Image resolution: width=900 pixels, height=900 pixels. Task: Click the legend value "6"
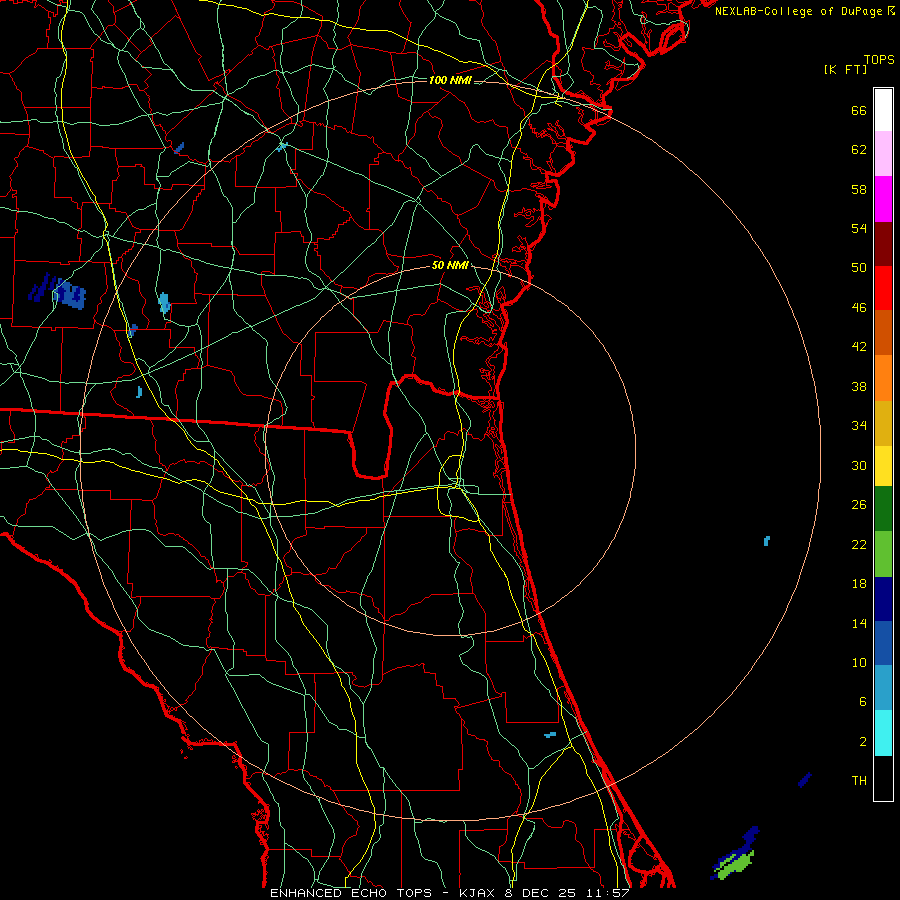coord(863,702)
